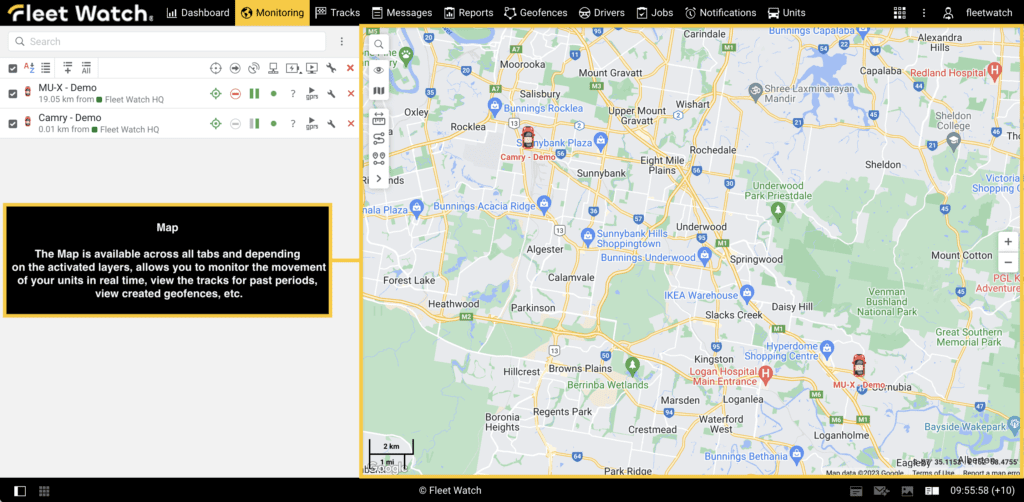This screenshot has width=1024, height=502.
Task: Switch to the Geofences tab
Action: (x=535, y=13)
